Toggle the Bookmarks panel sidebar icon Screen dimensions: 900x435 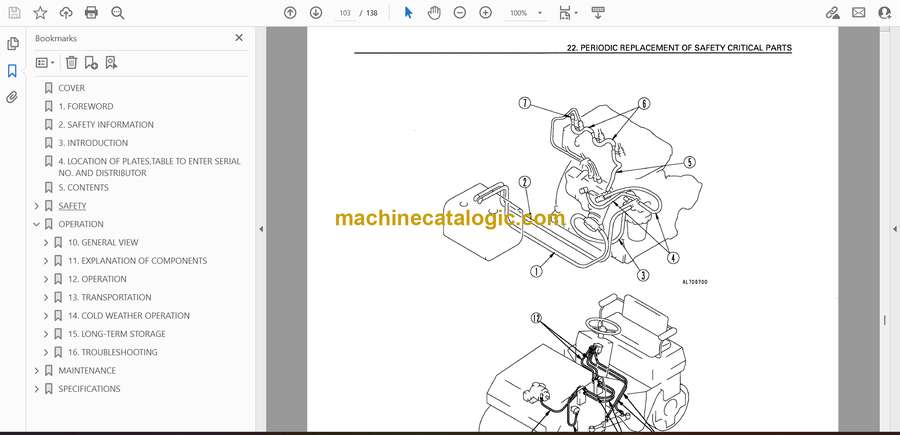click(x=12, y=71)
